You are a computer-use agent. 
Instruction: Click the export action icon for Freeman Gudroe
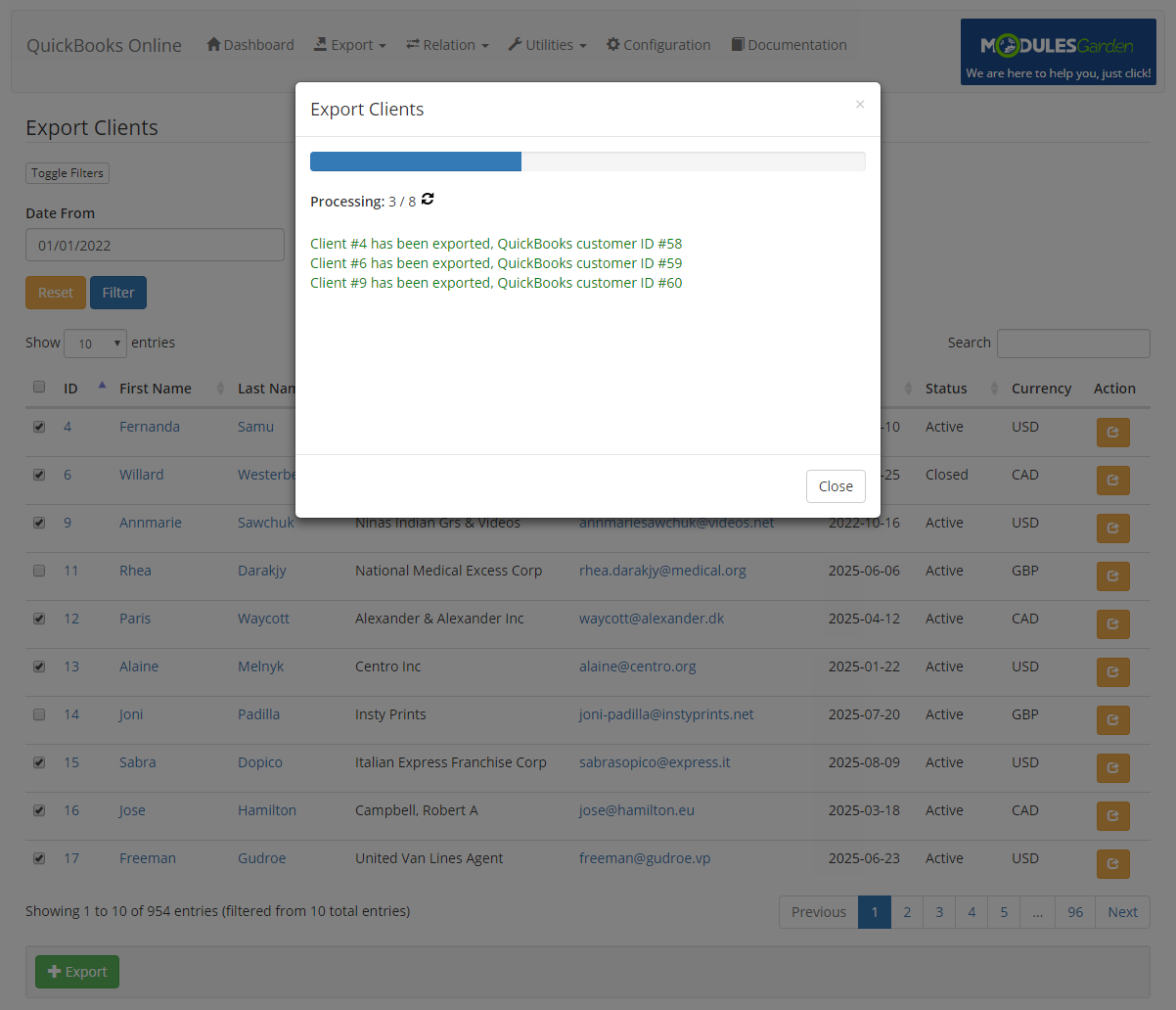[1112, 864]
